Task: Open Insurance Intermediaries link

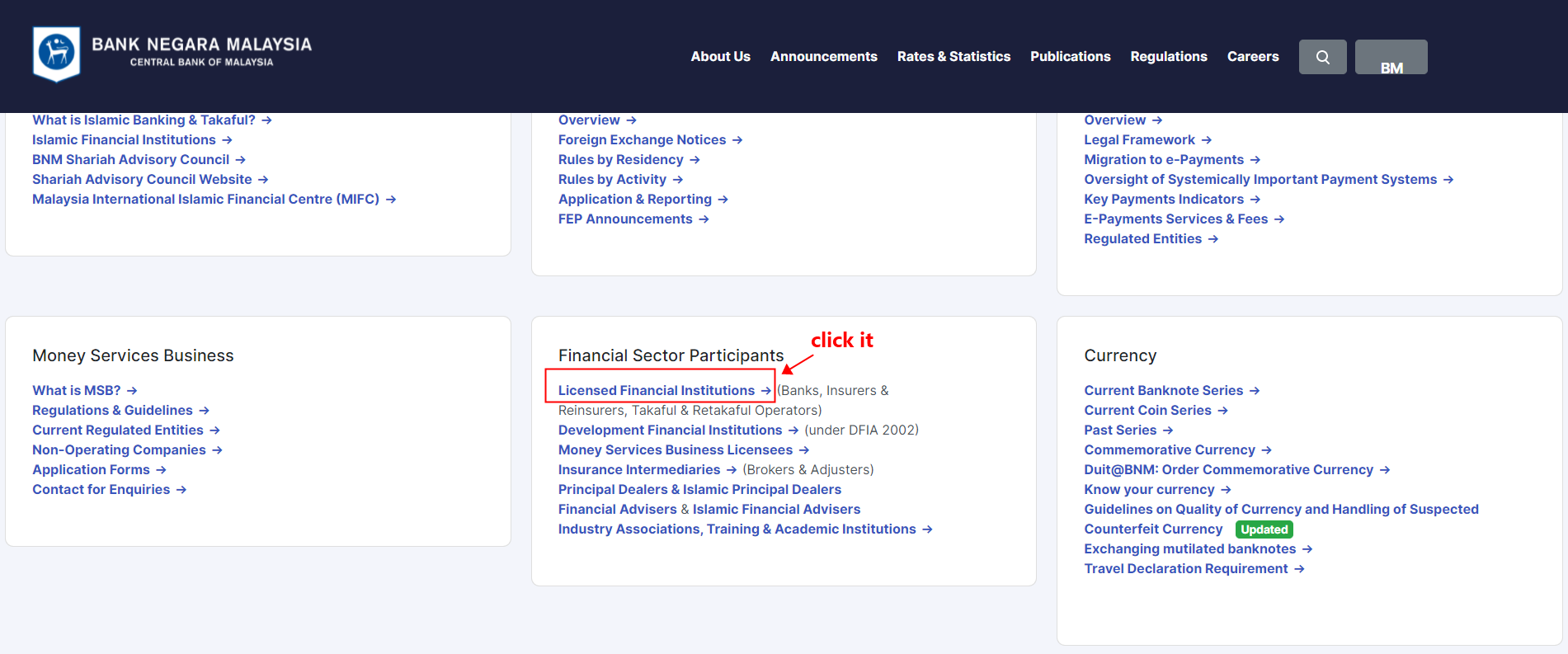Action: click(647, 470)
